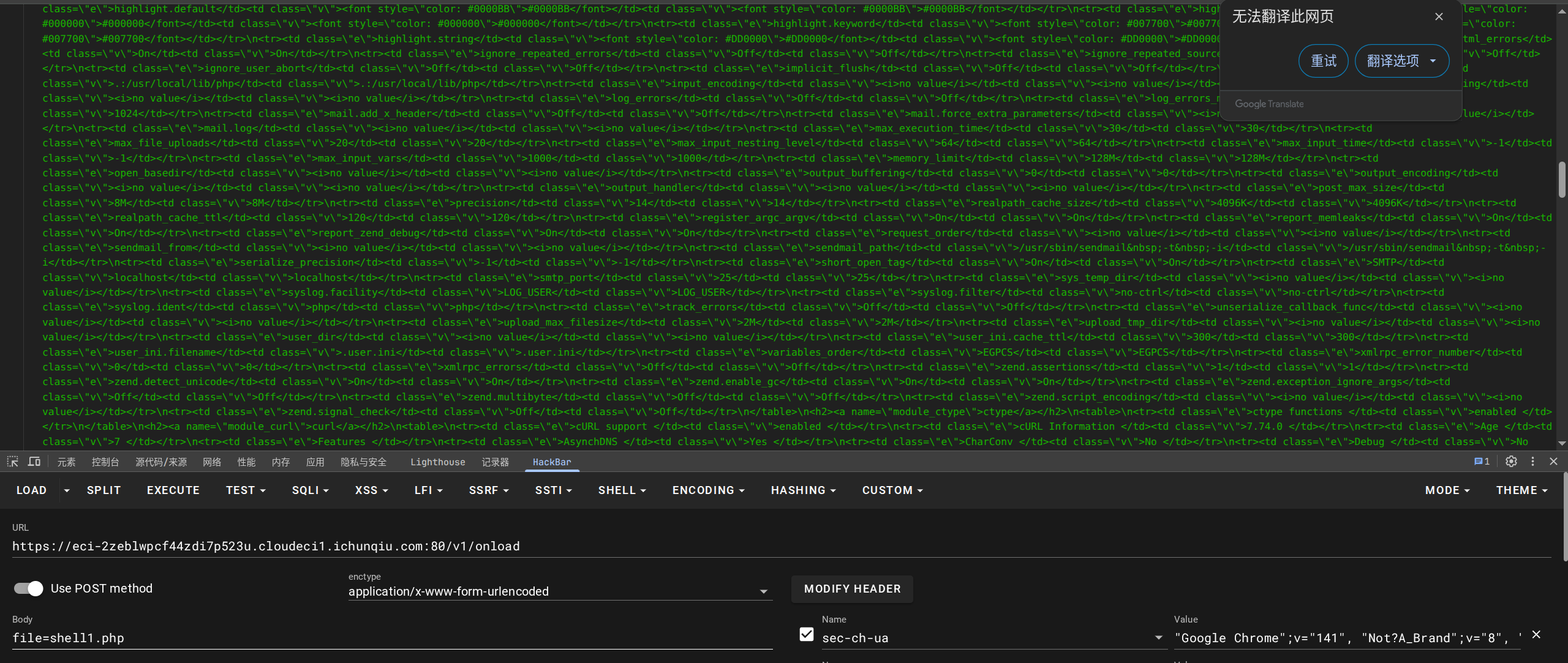Viewport: 1568px width, 663px height.
Task: Click into the URL input field
Action: (x=778, y=546)
